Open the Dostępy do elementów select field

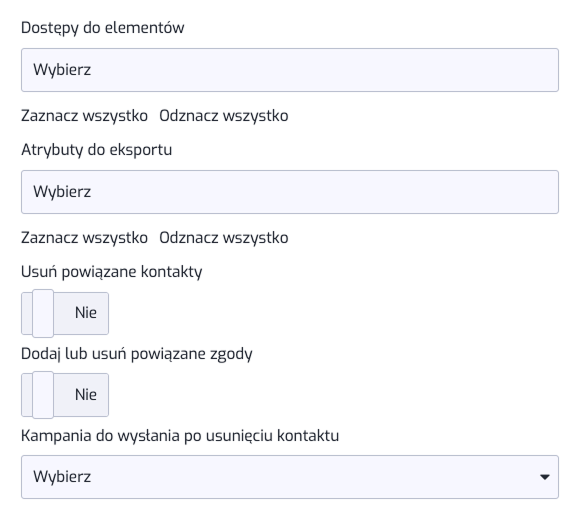tap(290, 70)
